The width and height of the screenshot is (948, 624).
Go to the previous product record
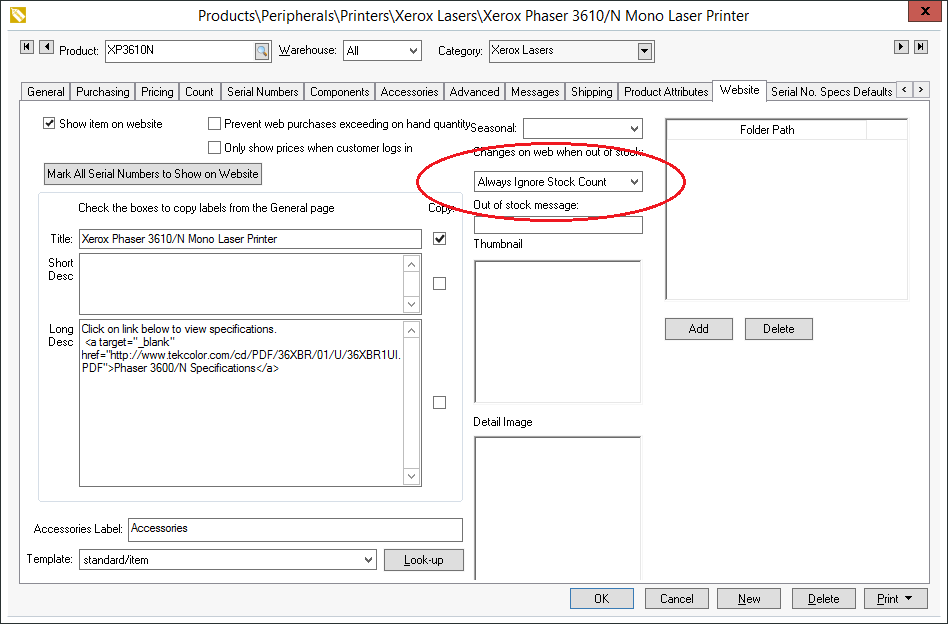point(46,47)
